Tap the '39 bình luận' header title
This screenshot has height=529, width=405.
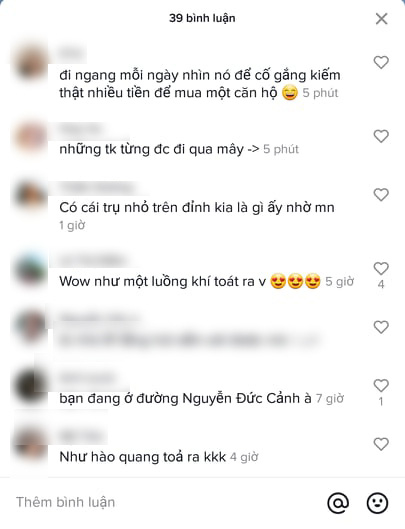[202, 18]
